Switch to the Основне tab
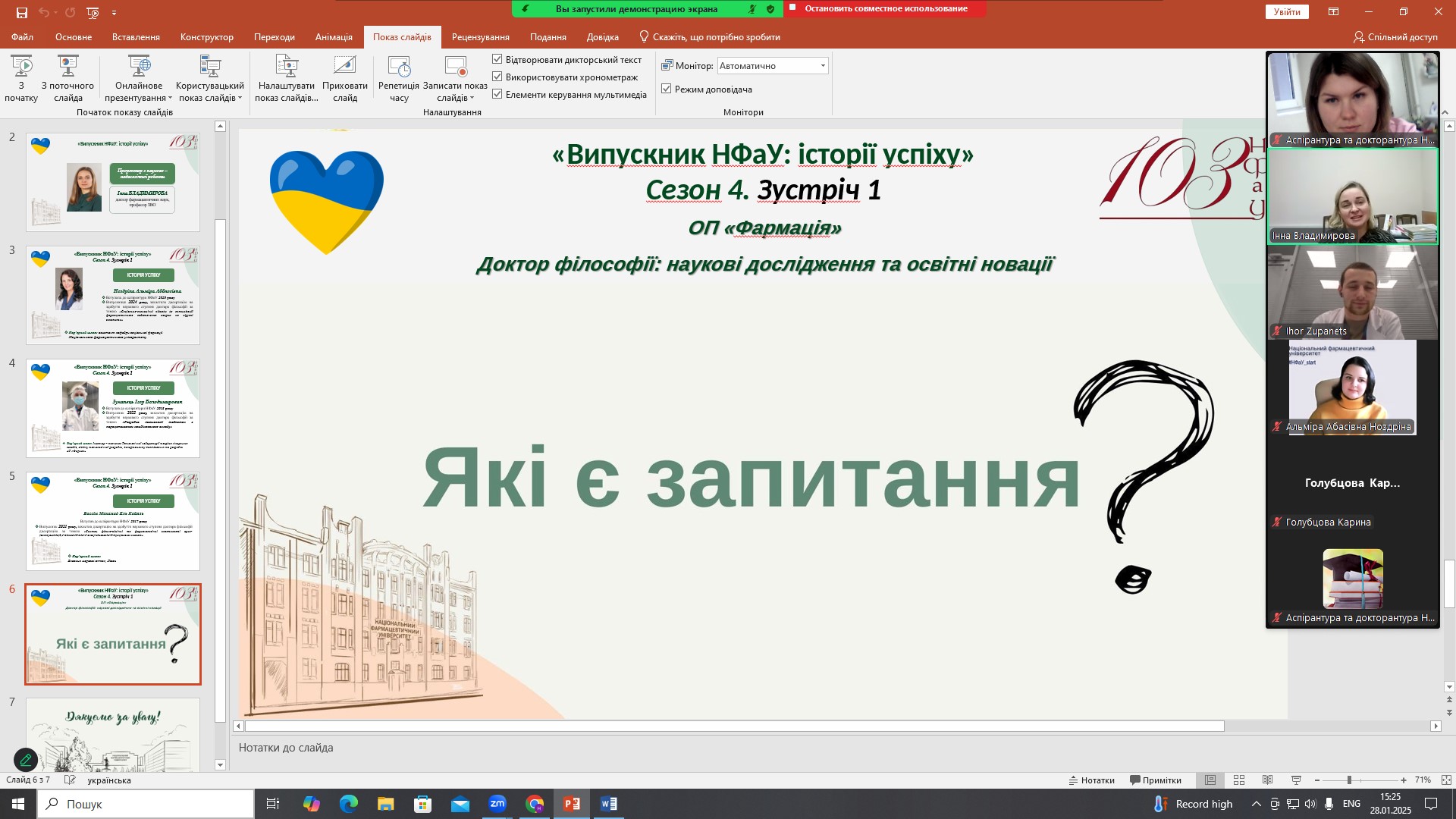1456x819 pixels. pos(74,37)
